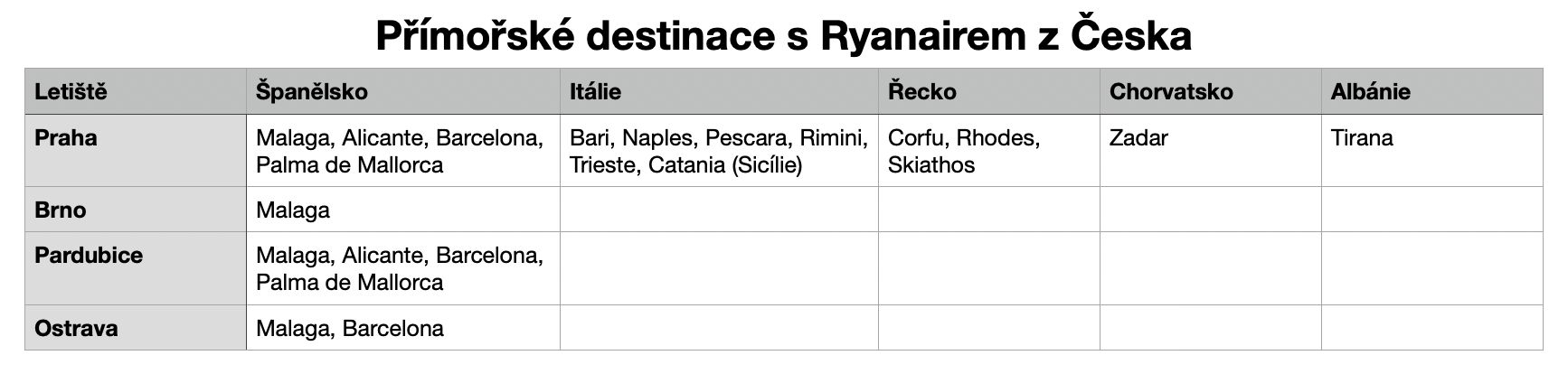The image size is (1568, 374).
Task: Click the title 'Přímořské destinace s Ryanairem z Česka'
Action: pyautogui.click(x=783, y=36)
